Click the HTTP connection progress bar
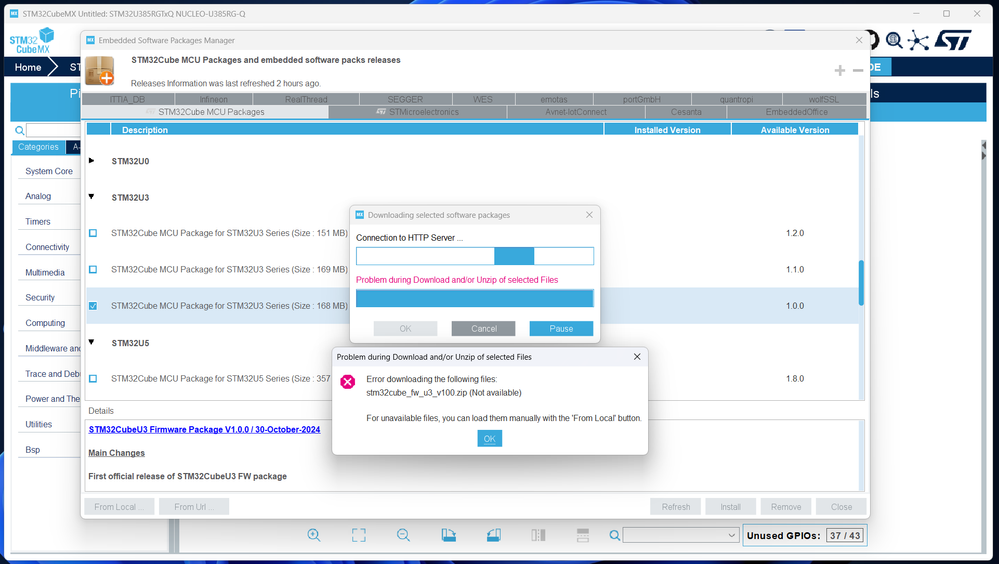This screenshot has width=999, height=564. coord(475,256)
